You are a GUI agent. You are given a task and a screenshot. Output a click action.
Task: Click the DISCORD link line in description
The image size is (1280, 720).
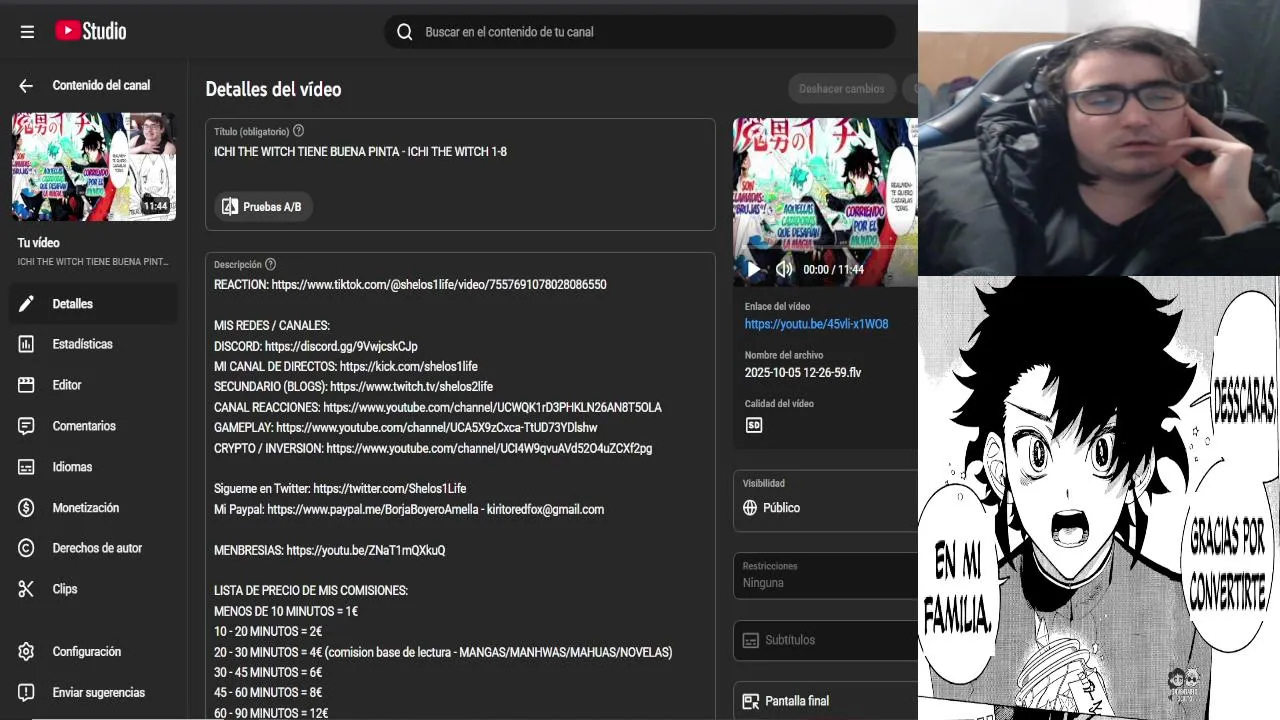point(316,346)
